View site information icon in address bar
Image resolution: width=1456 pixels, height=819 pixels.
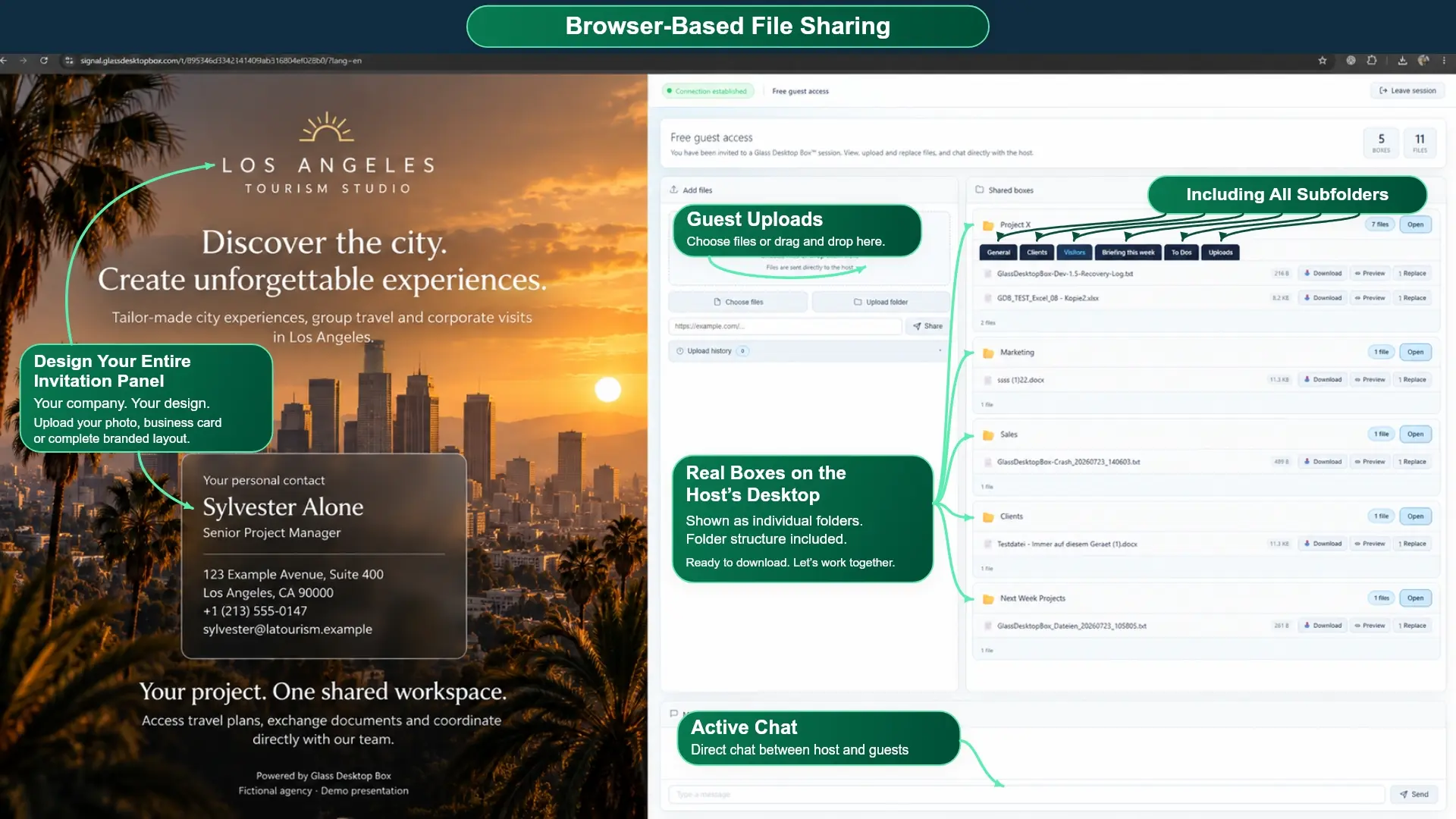(69, 61)
